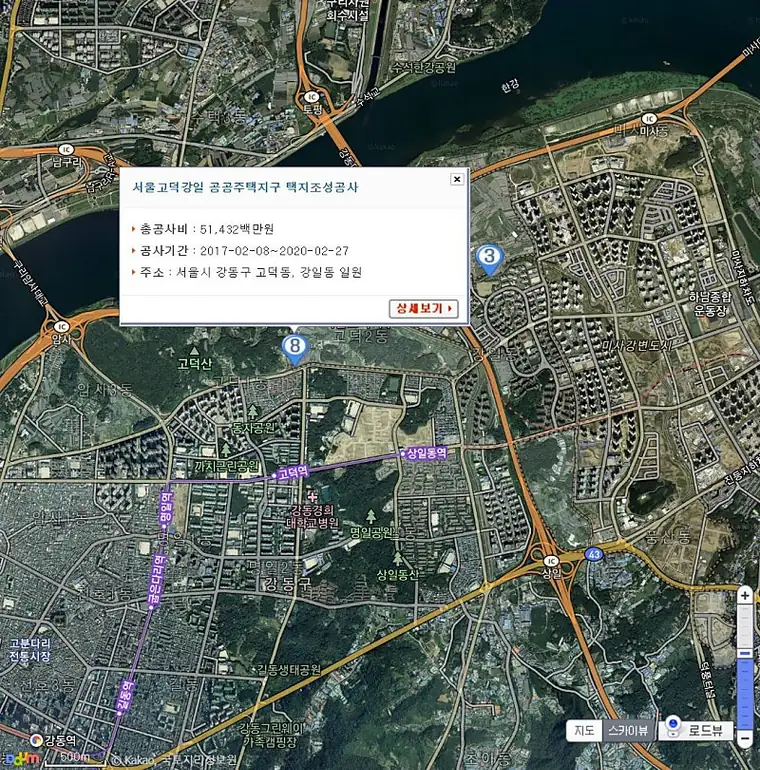
Task: Click the 미사강변도시 label
Action: pyautogui.click(x=636, y=346)
